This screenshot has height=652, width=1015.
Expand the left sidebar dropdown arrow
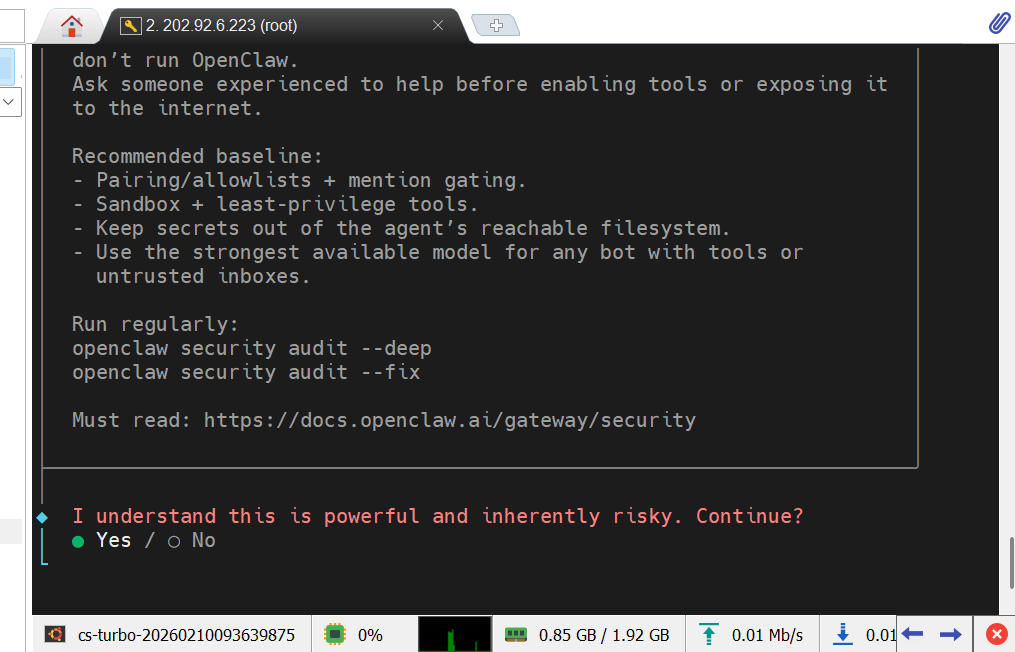coord(9,102)
